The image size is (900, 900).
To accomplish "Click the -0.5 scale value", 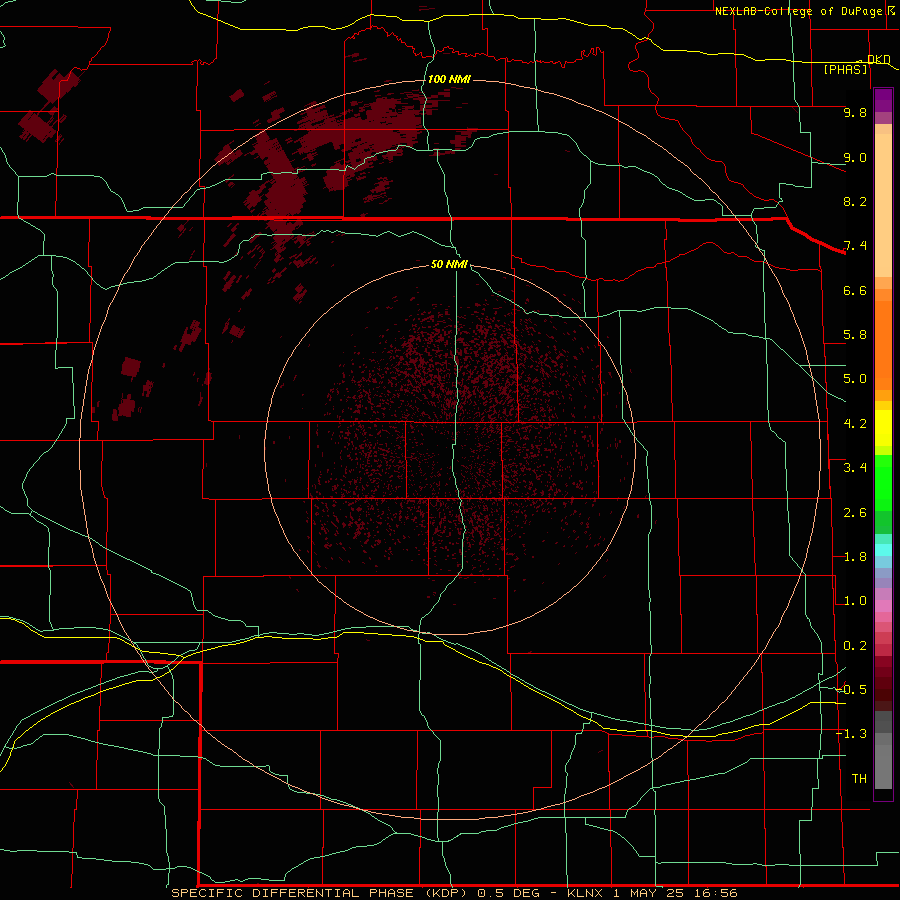I will [852, 690].
